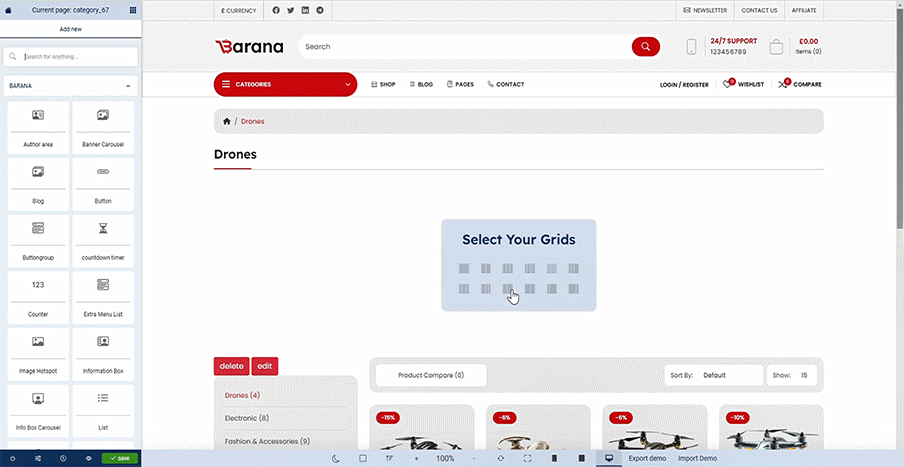The height and width of the screenshot is (467, 904).
Task: Open the Shop menu item
Action: (x=383, y=84)
